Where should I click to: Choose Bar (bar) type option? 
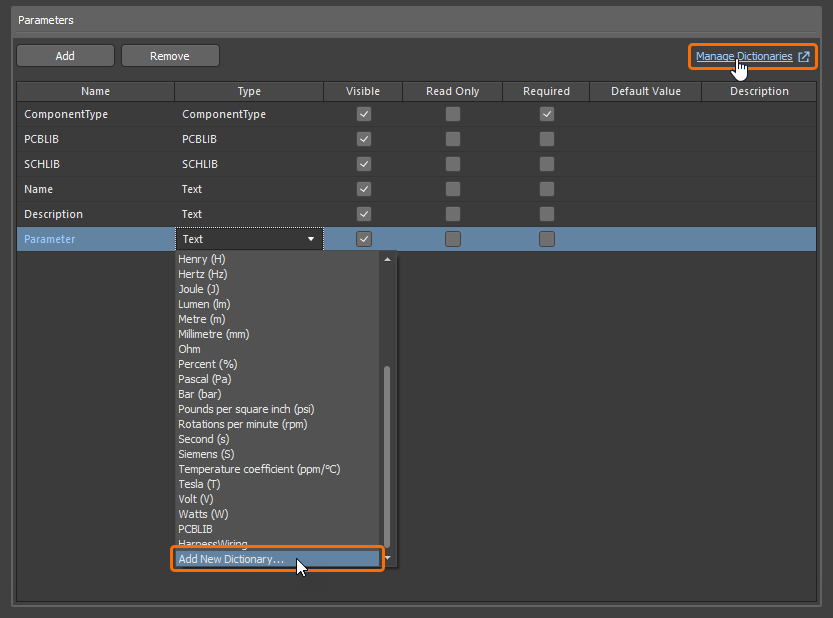(x=199, y=394)
